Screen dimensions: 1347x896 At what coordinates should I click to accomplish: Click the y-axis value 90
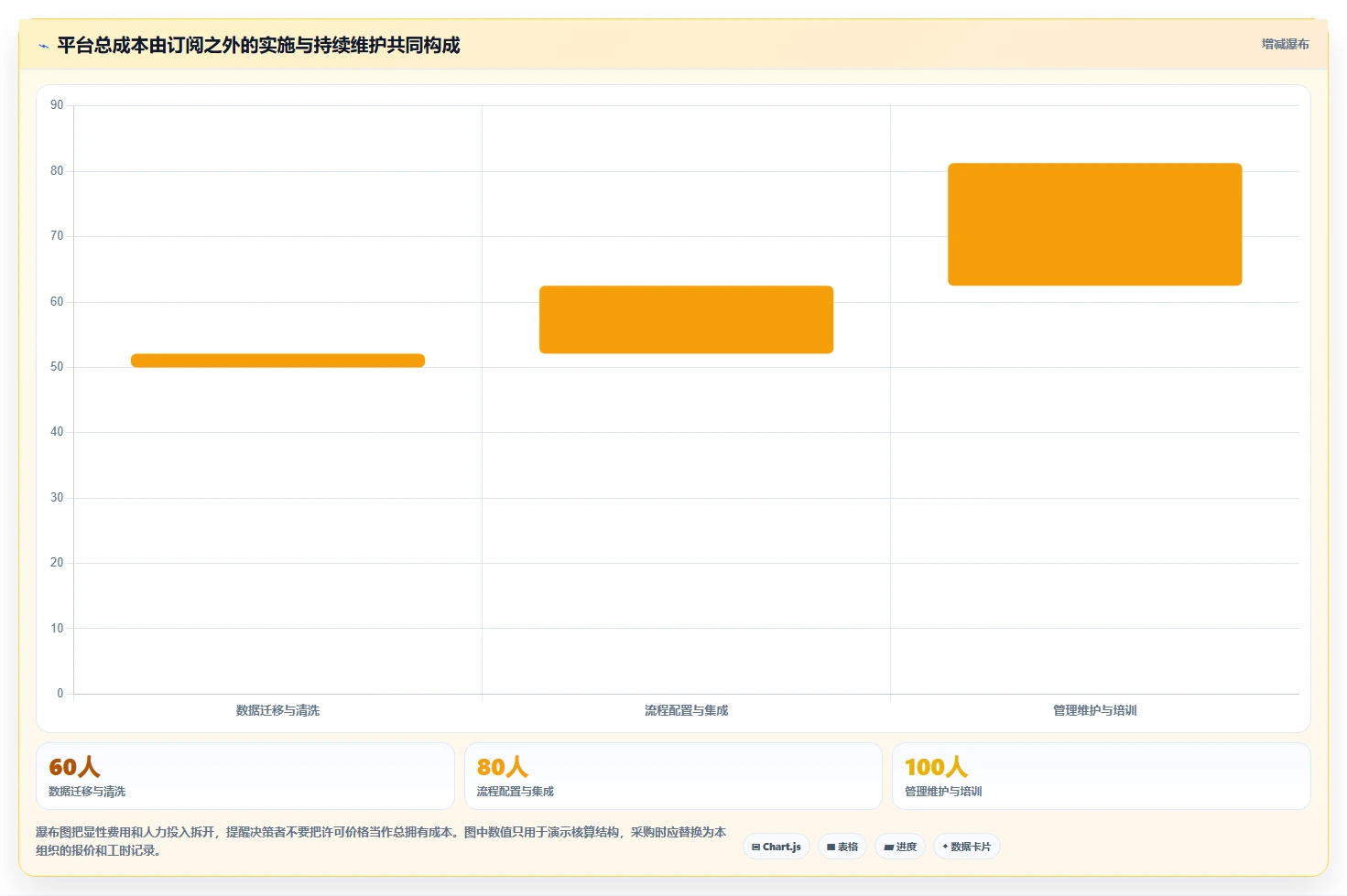pyautogui.click(x=57, y=105)
